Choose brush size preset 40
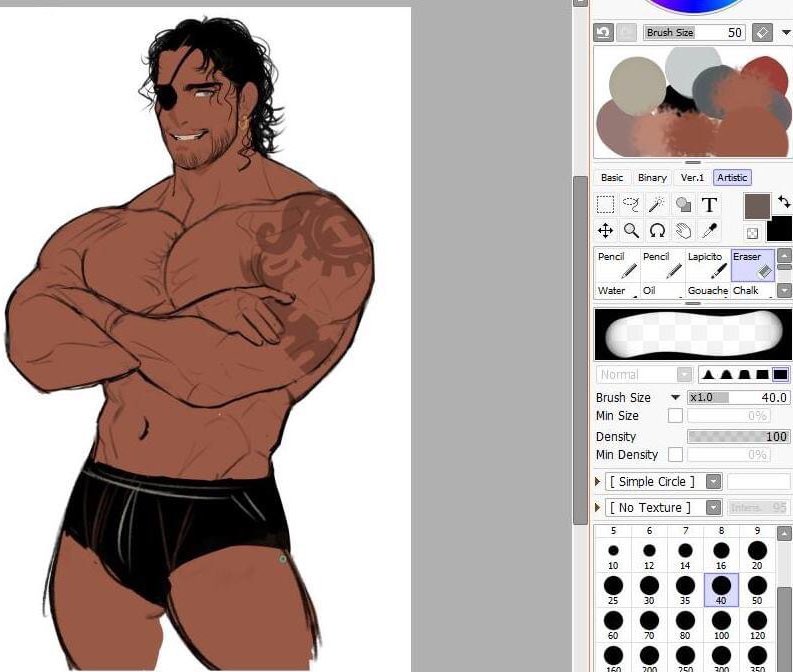Image resolution: width=793 pixels, height=672 pixels. [721, 590]
